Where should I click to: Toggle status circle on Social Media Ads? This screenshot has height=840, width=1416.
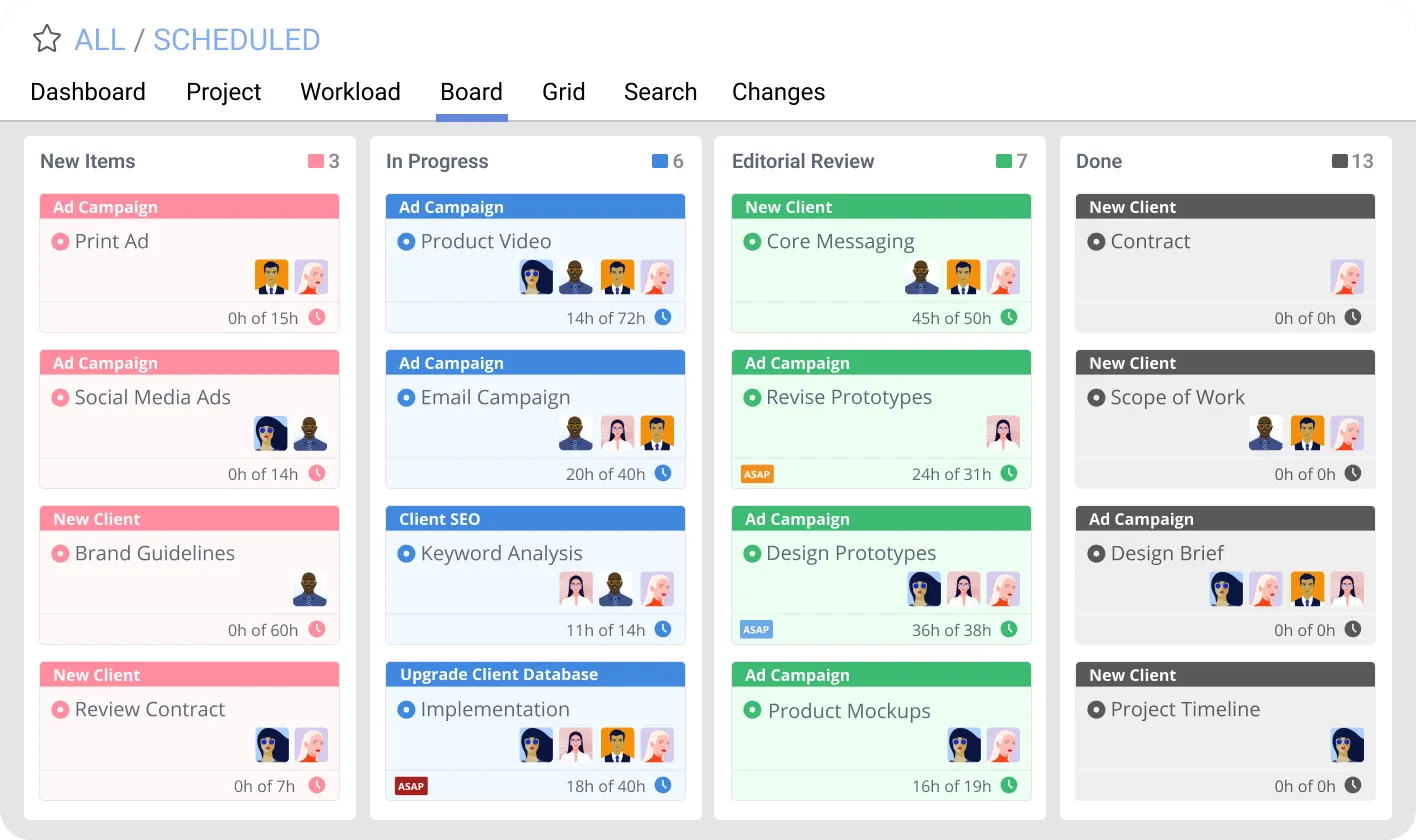coord(60,397)
